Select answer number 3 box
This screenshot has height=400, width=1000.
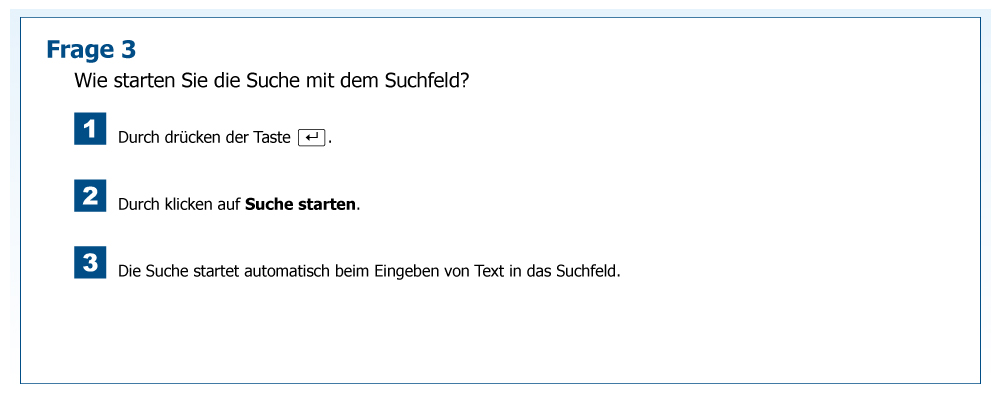click(90, 263)
